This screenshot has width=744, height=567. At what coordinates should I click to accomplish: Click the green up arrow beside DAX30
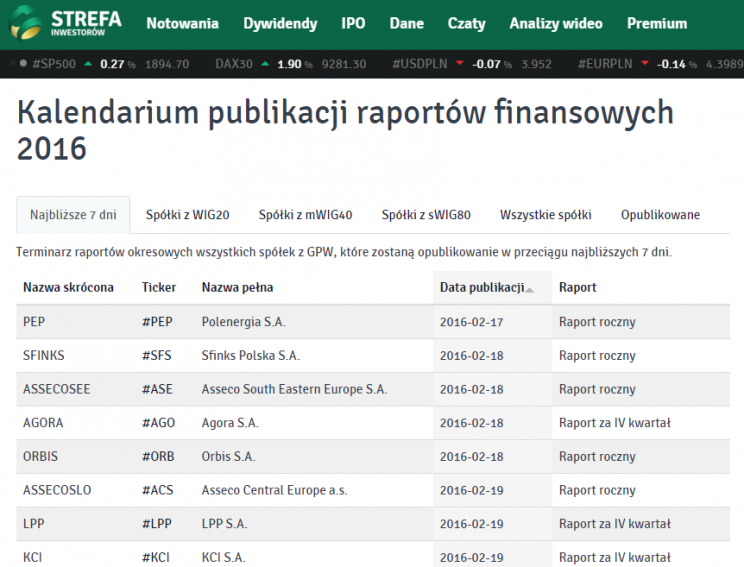[265, 64]
